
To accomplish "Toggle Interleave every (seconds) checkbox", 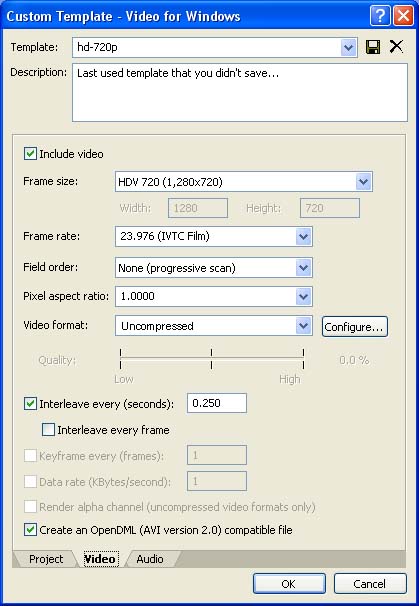I will point(30,404).
